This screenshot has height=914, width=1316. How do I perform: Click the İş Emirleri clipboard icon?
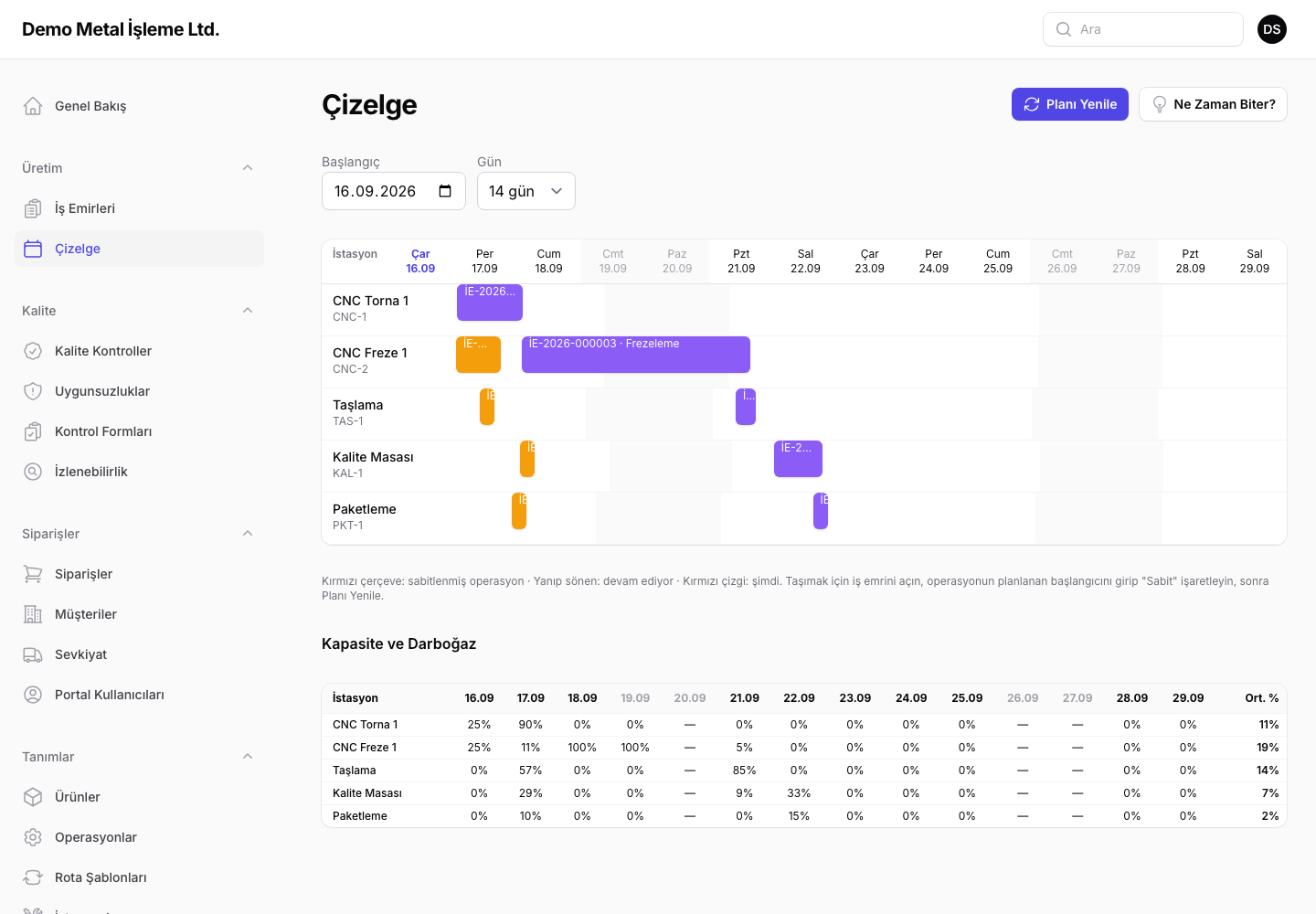click(x=33, y=208)
